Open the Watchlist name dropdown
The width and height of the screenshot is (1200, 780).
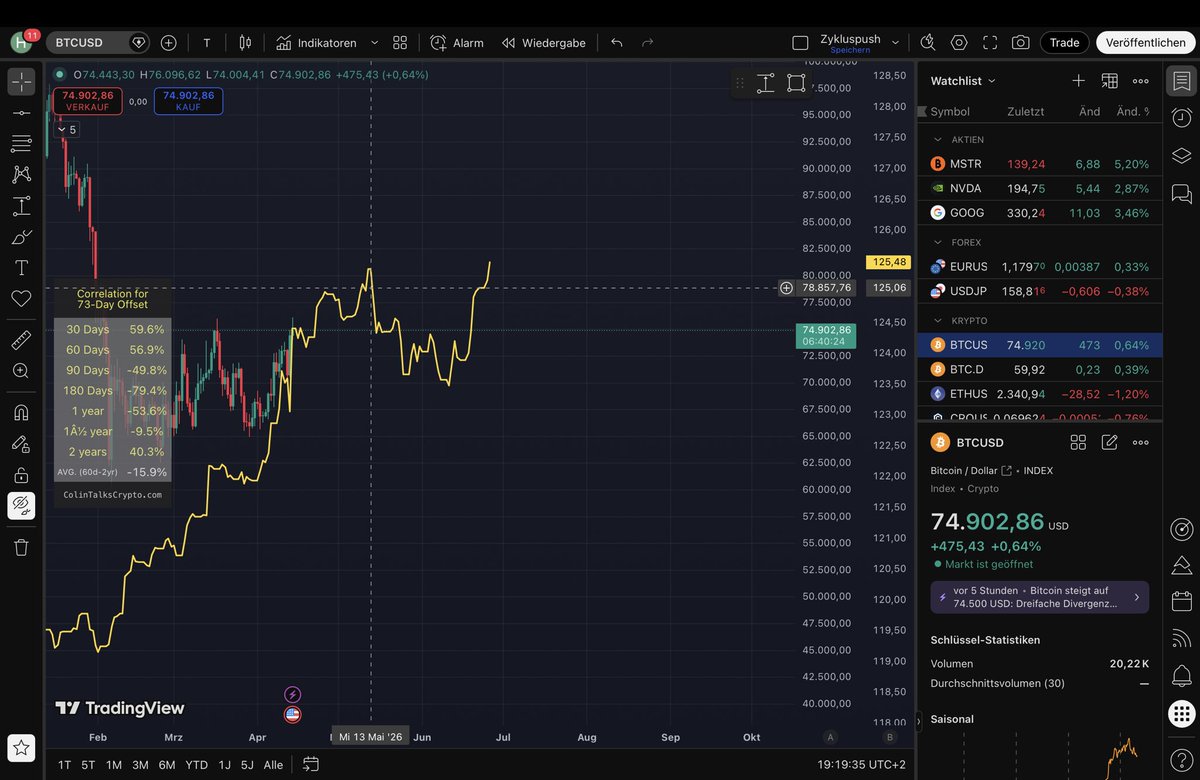click(x=963, y=81)
